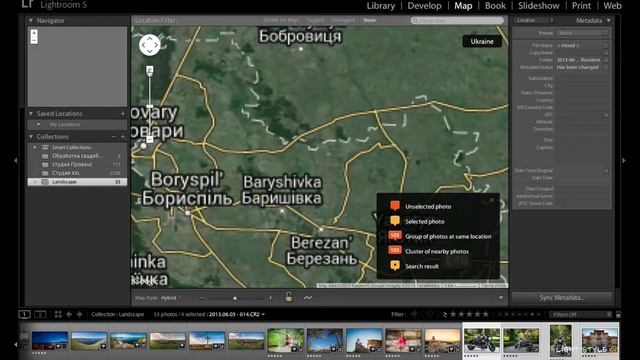640x360 pixels.
Task: Click the GPS field arrow button
Action: (x=606, y=115)
